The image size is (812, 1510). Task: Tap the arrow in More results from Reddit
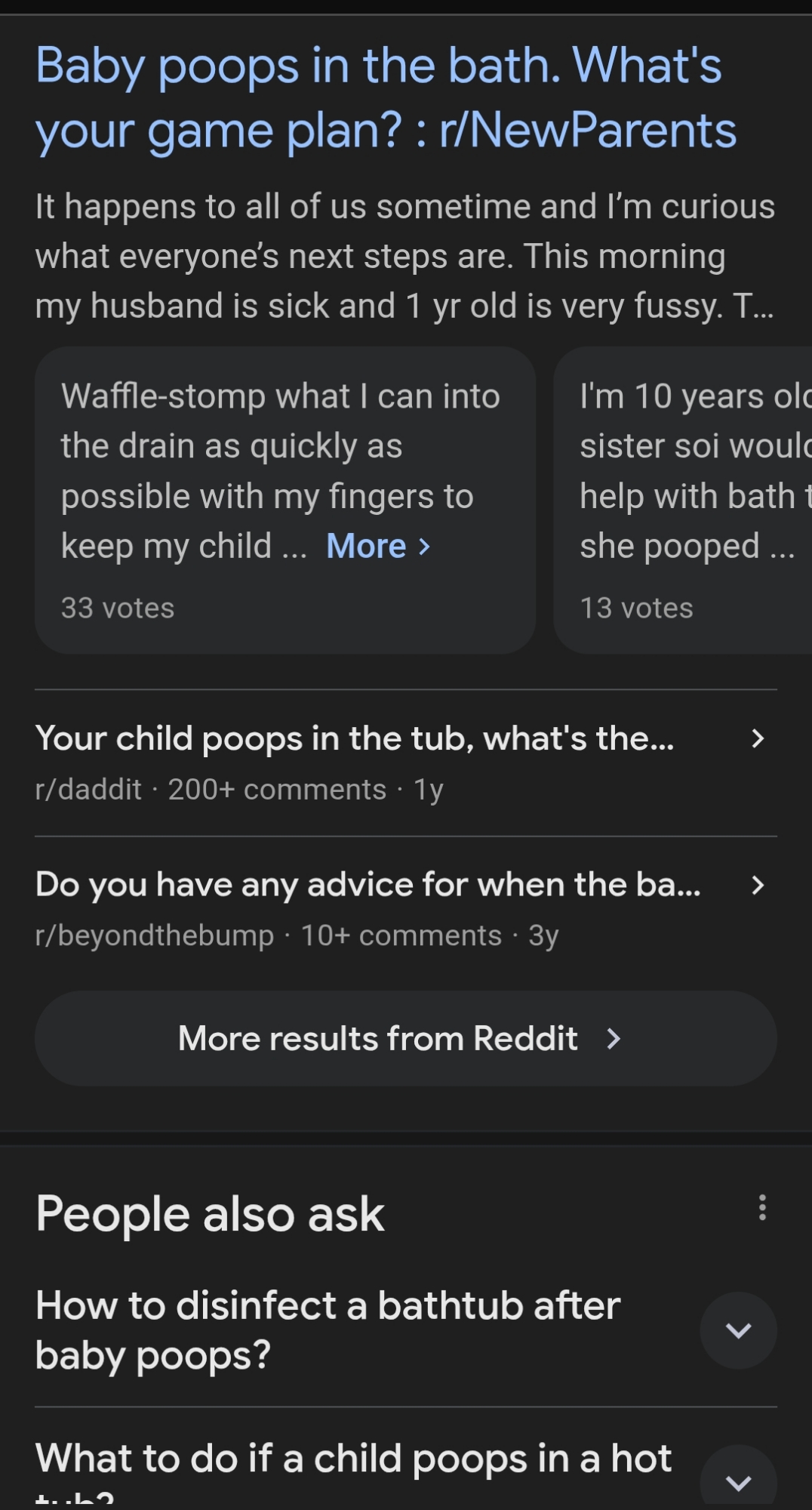614,1039
